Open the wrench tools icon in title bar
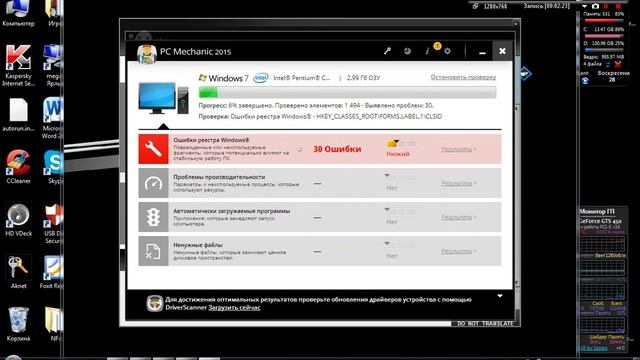Screen dimensions: 640x360 pyautogui.click(x=387, y=51)
